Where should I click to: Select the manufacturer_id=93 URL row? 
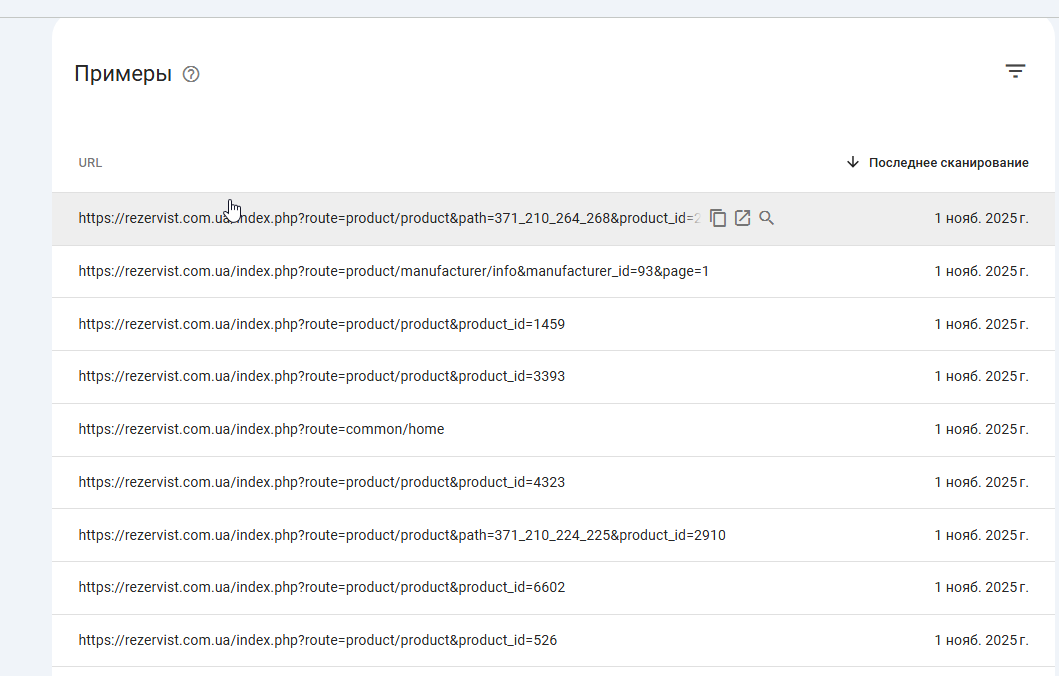393,271
